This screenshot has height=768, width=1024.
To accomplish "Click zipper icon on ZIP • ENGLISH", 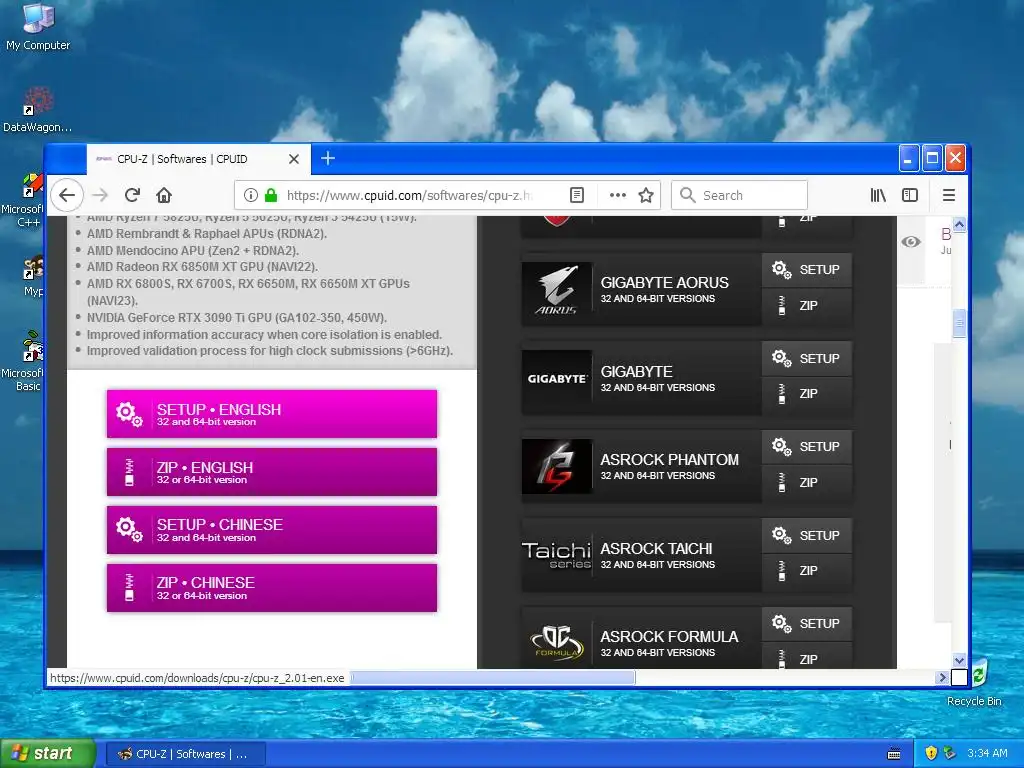I will click(129, 472).
